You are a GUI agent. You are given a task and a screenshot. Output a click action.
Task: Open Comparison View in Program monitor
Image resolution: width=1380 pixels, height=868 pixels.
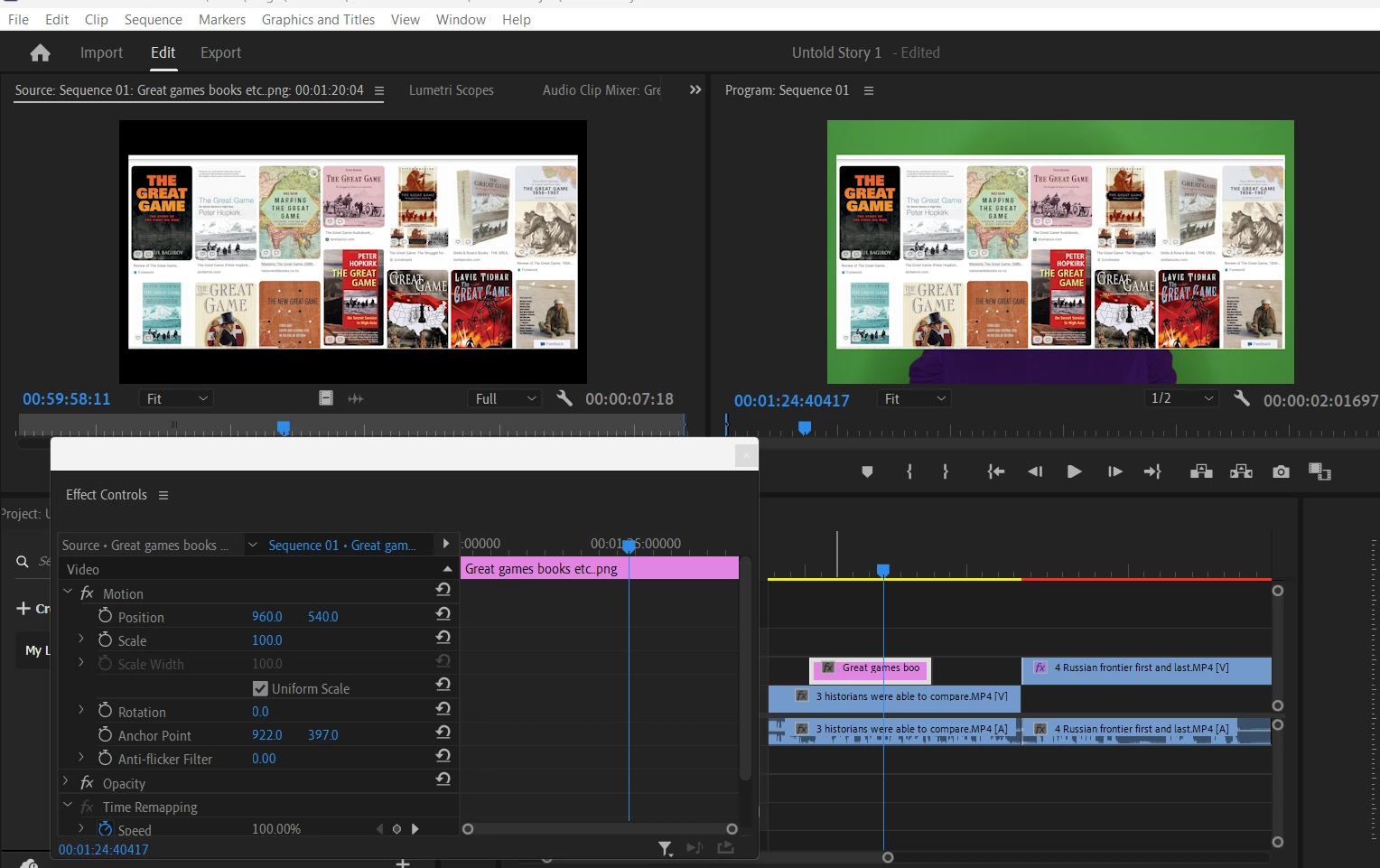[1319, 471]
